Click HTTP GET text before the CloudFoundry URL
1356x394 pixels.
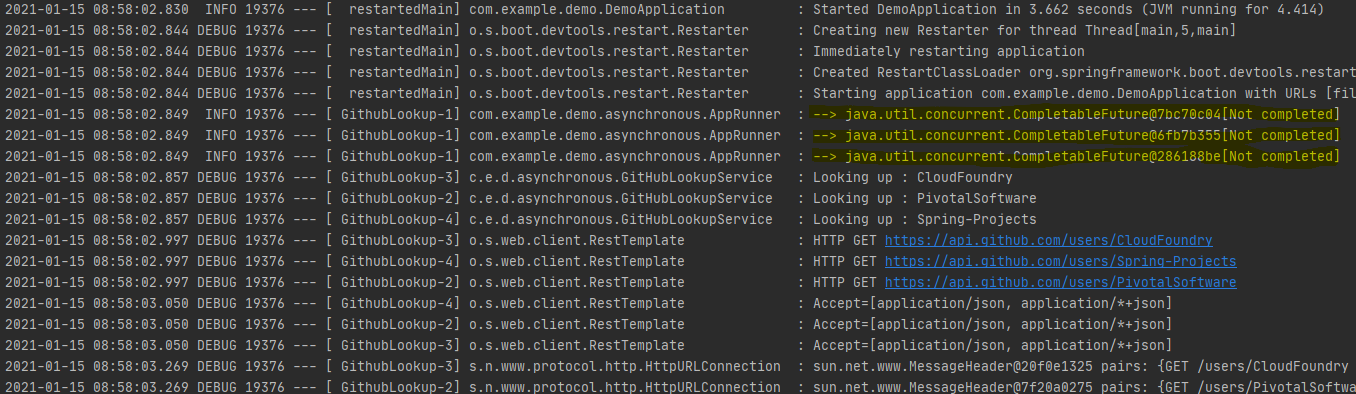tap(844, 240)
